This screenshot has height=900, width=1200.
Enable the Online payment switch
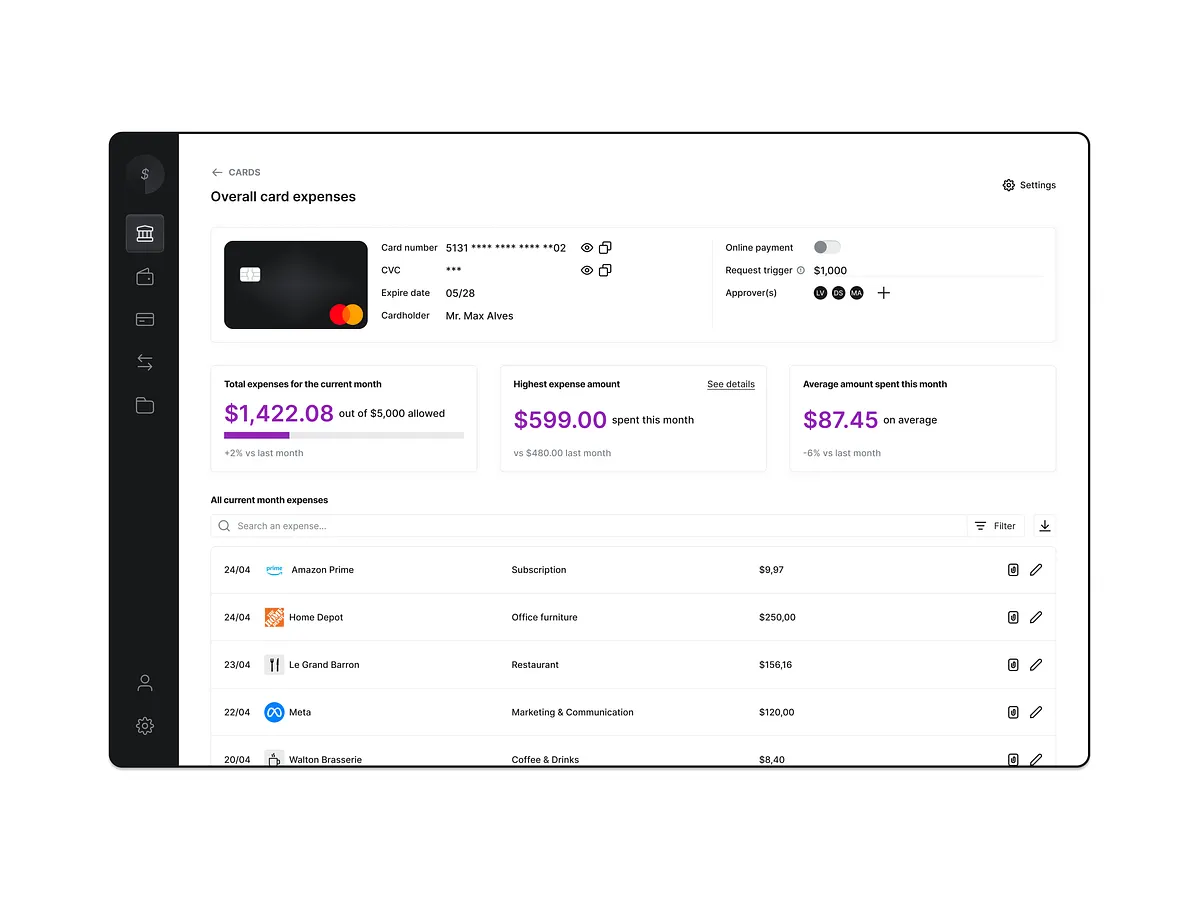827,247
